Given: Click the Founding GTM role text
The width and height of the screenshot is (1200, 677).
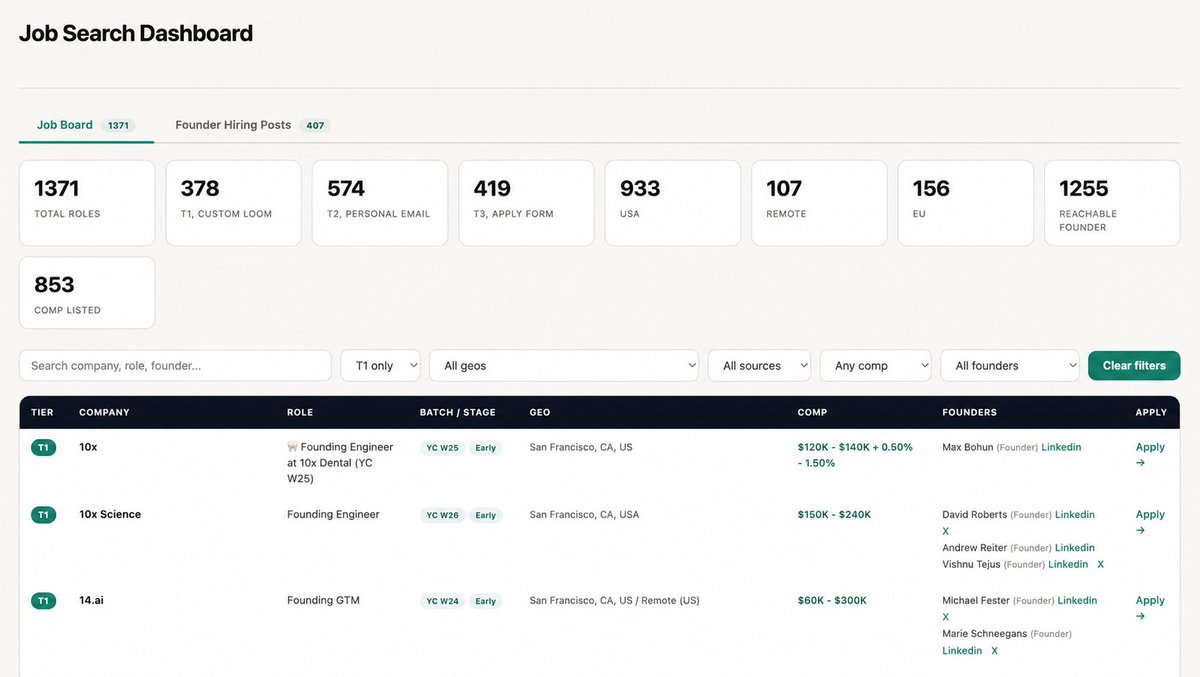Looking at the screenshot, I should [x=323, y=600].
